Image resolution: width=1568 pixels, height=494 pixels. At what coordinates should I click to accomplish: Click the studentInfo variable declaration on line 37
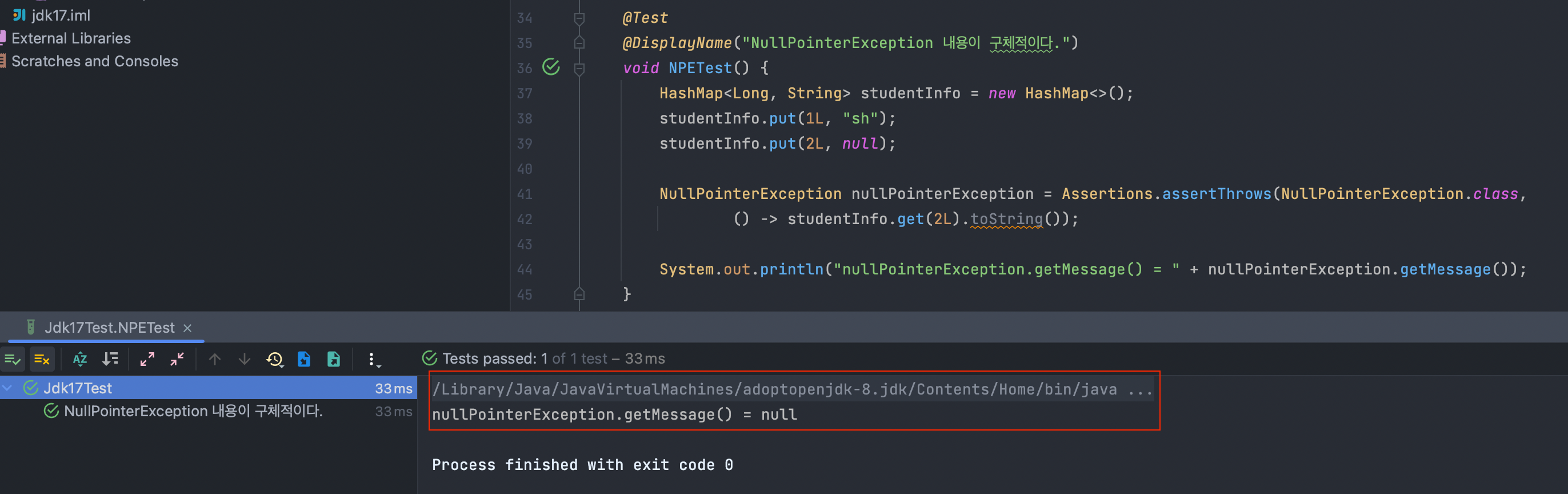(910, 93)
